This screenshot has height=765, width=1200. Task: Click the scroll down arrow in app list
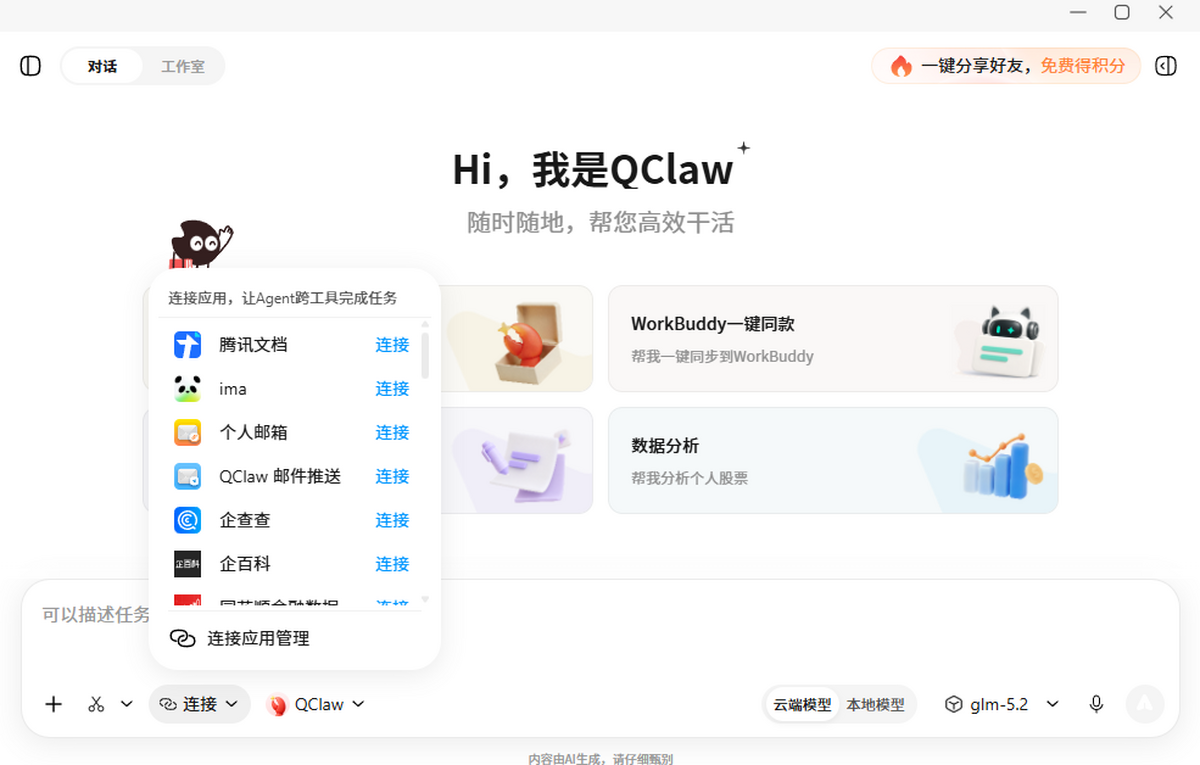point(425,600)
